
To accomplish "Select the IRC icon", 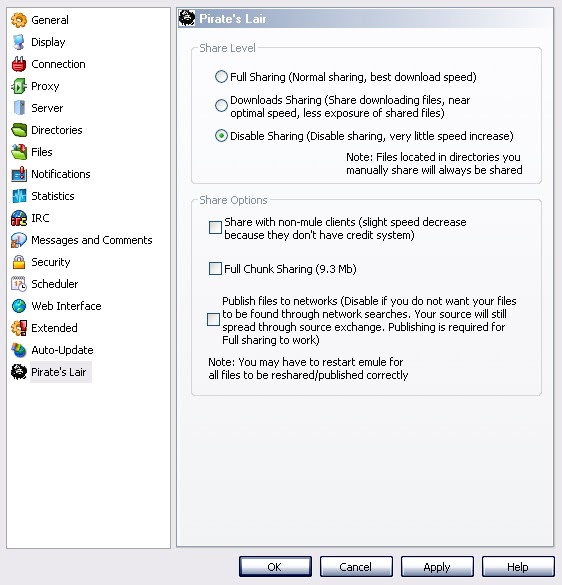I will (x=19, y=218).
